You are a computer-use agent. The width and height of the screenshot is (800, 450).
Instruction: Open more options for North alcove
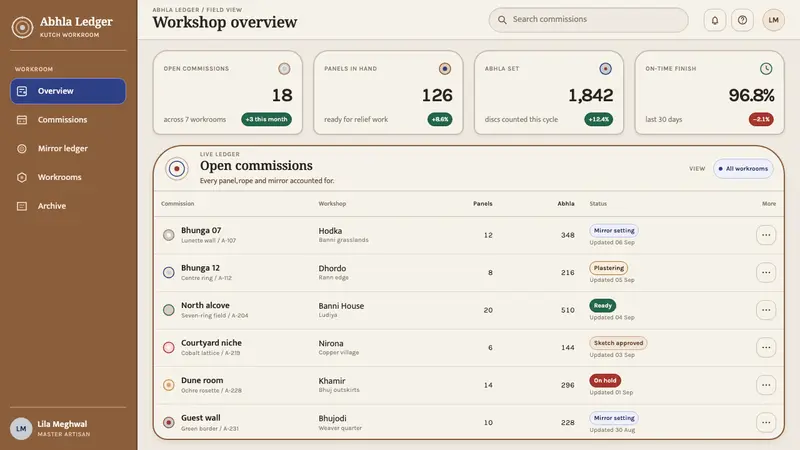(x=766, y=310)
